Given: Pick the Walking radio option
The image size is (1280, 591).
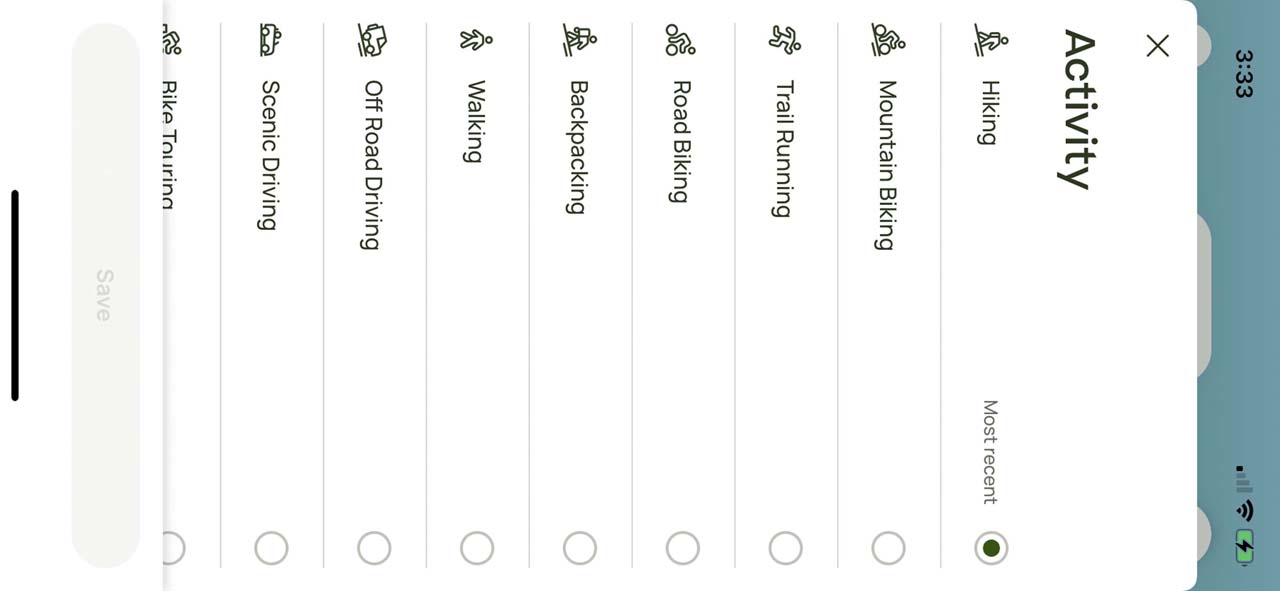Looking at the screenshot, I should point(476,548).
